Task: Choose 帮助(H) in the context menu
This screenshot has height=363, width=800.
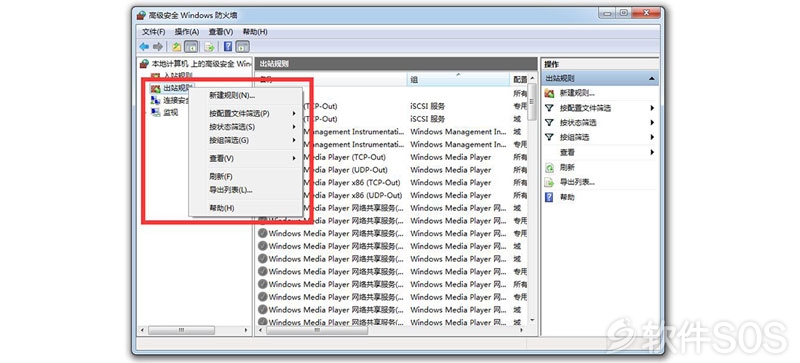Action: tap(245, 208)
